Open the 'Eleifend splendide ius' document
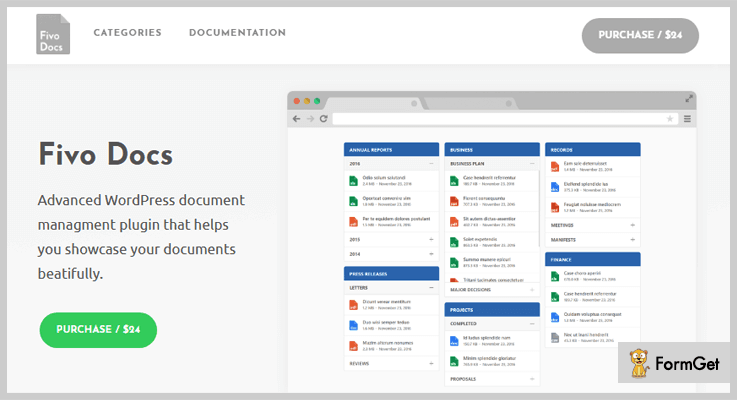 pos(586,184)
